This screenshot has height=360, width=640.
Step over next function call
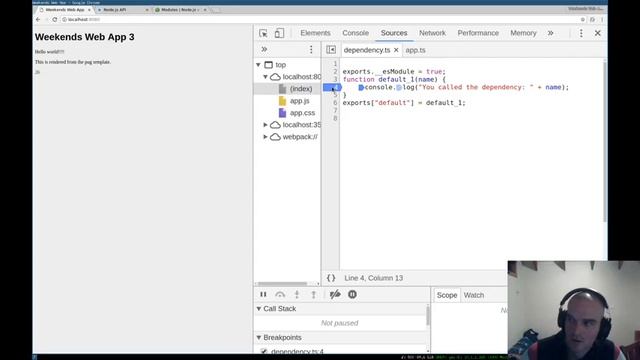tap(280, 294)
